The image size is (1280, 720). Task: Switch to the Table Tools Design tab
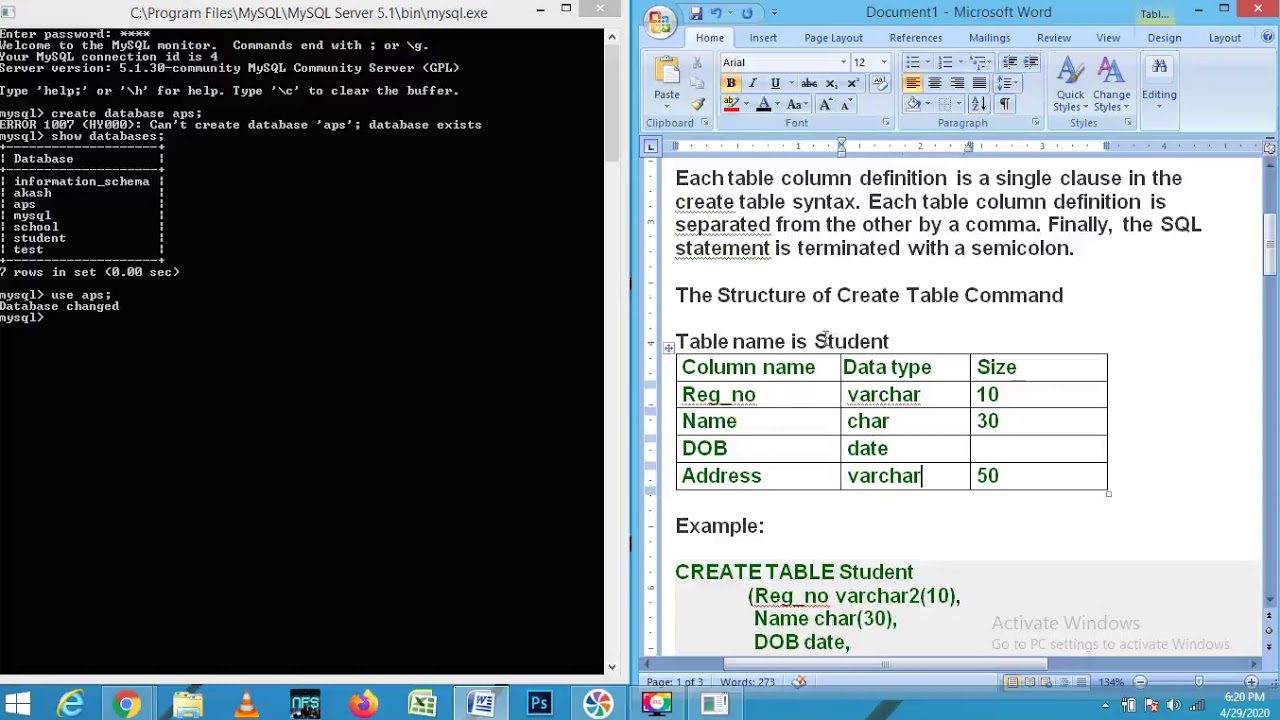tap(1164, 38)
